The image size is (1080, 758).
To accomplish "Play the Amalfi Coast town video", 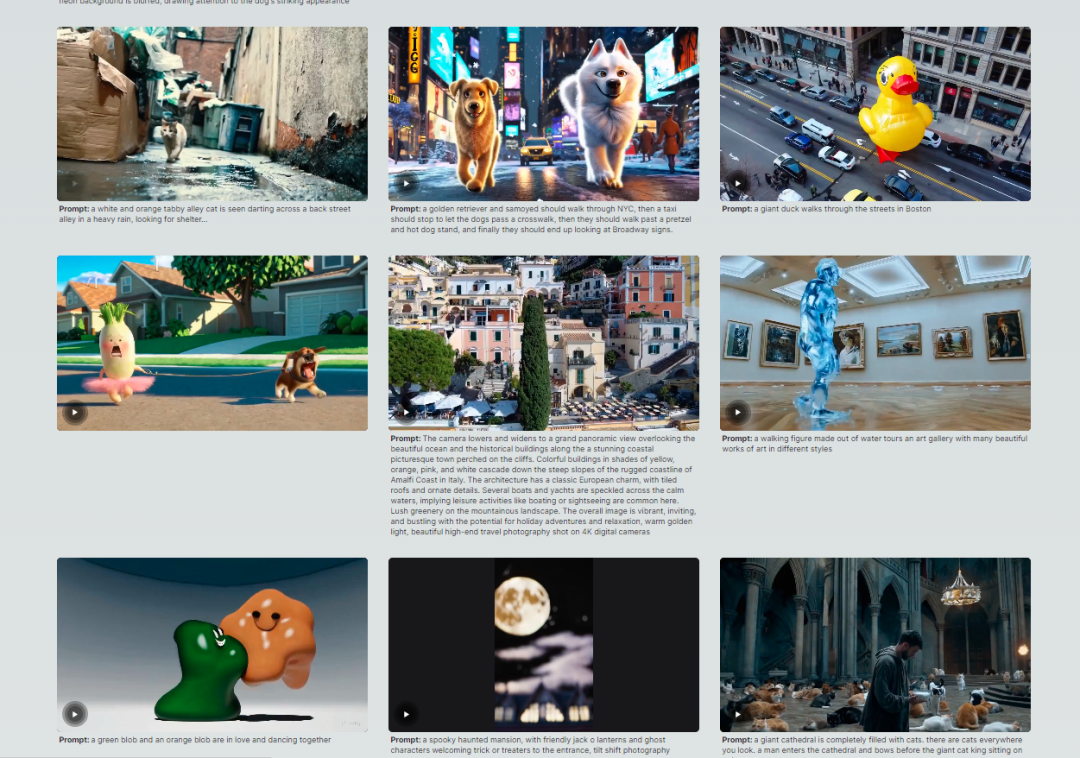I will (x=406, y=413).
